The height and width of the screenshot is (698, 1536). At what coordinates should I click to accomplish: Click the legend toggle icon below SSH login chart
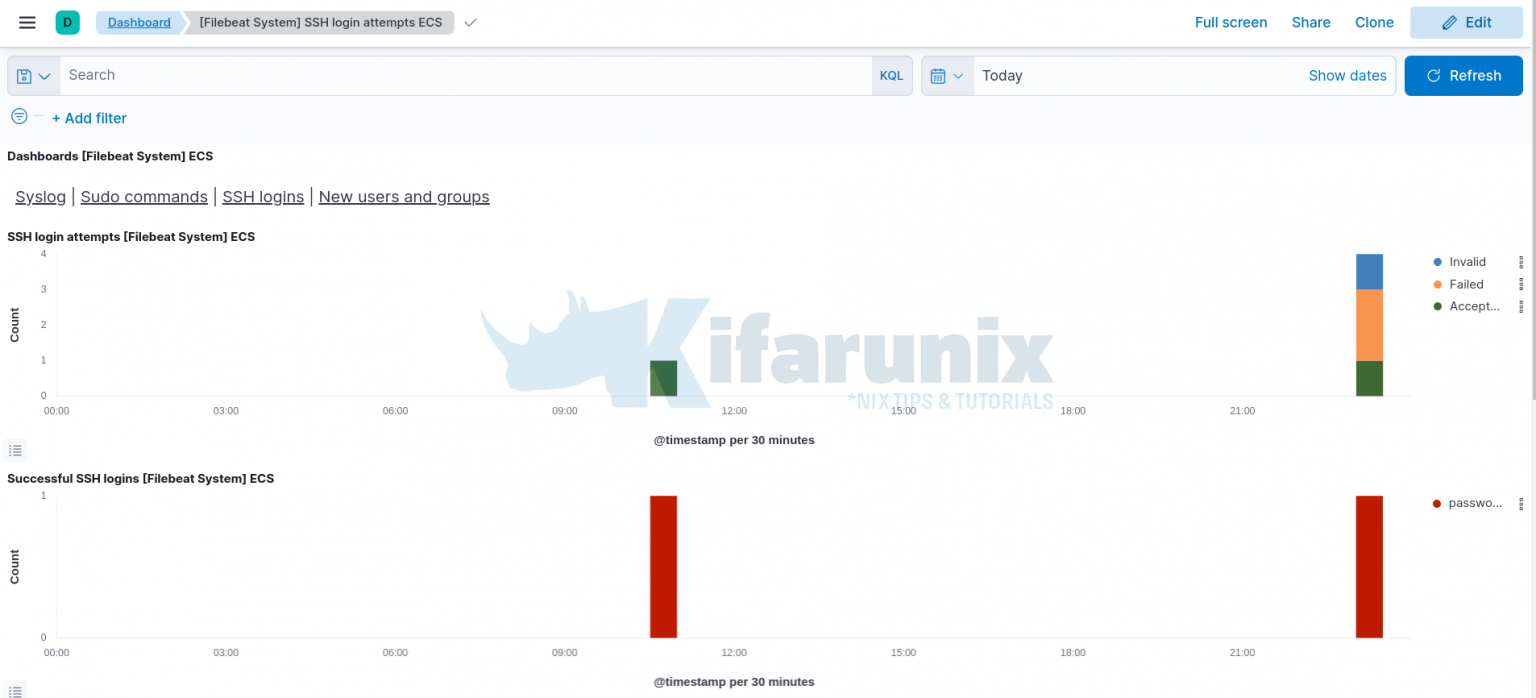[15, 450]
